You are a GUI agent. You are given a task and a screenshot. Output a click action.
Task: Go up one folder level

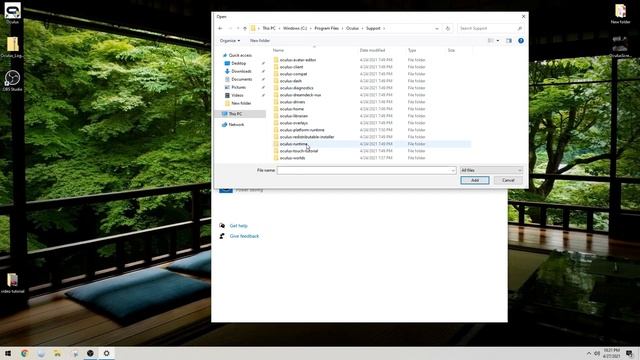coord(245,28)
